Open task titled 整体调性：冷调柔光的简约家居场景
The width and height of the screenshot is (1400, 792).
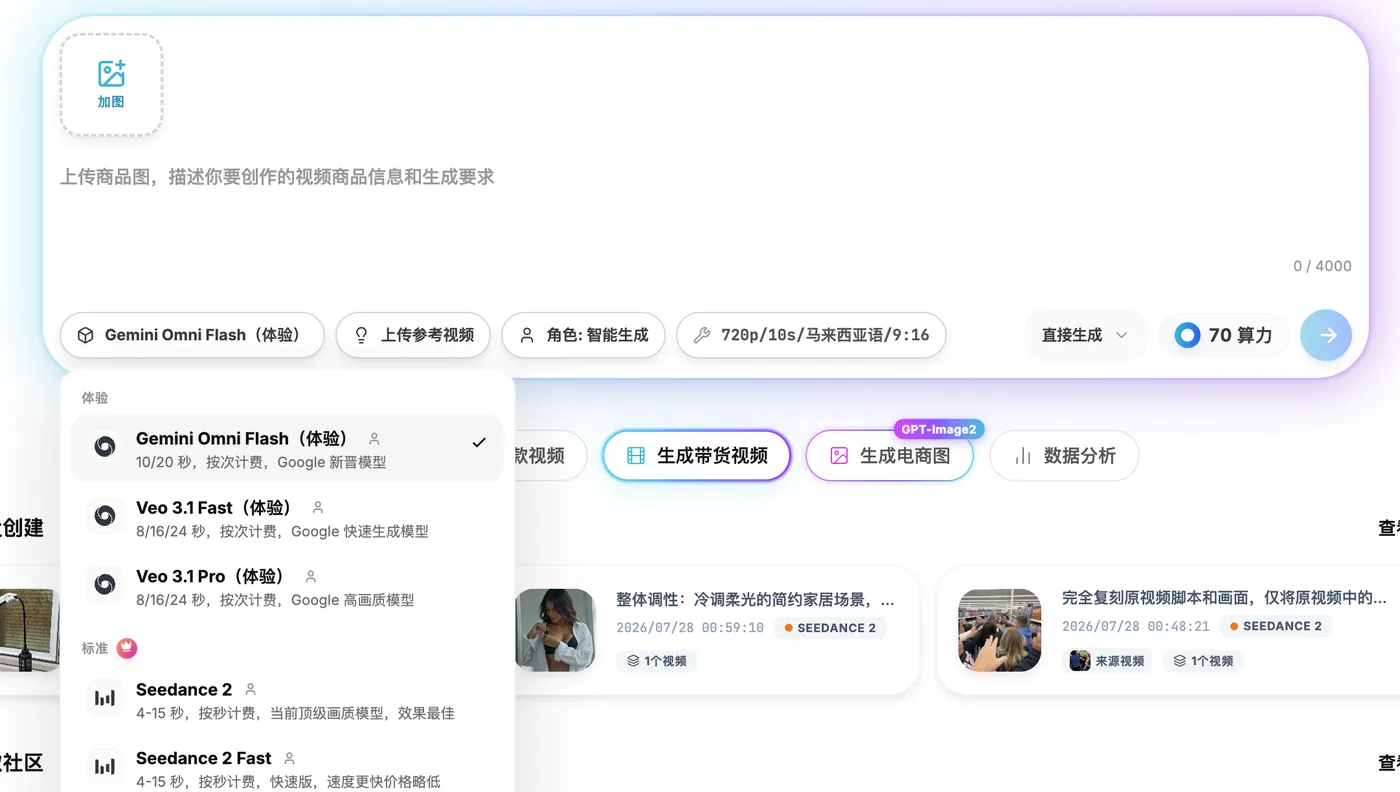click(755, 599)
